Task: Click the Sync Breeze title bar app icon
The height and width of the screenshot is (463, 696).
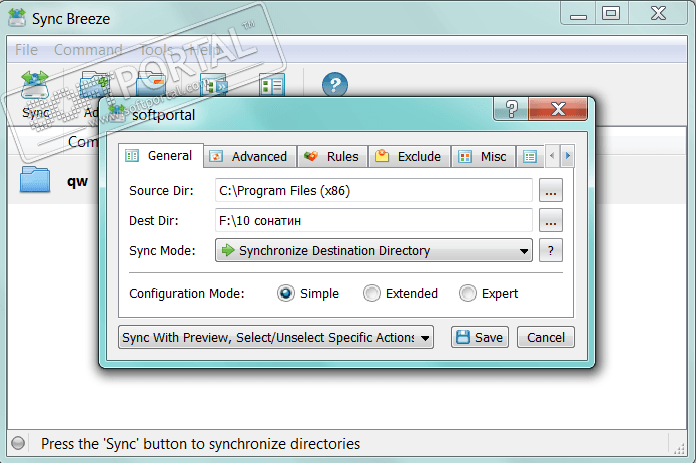Action: point(17,18)
